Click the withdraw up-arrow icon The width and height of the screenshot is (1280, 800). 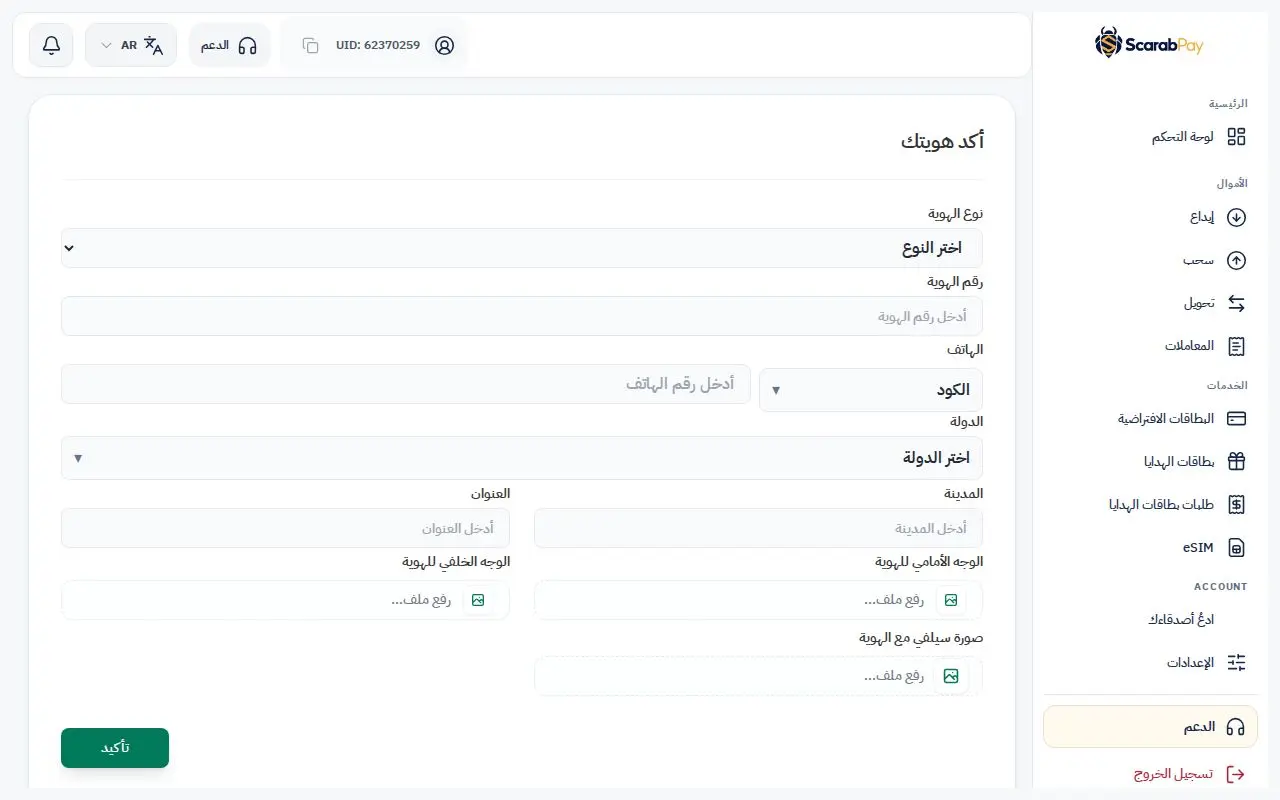click(1237, 260)
